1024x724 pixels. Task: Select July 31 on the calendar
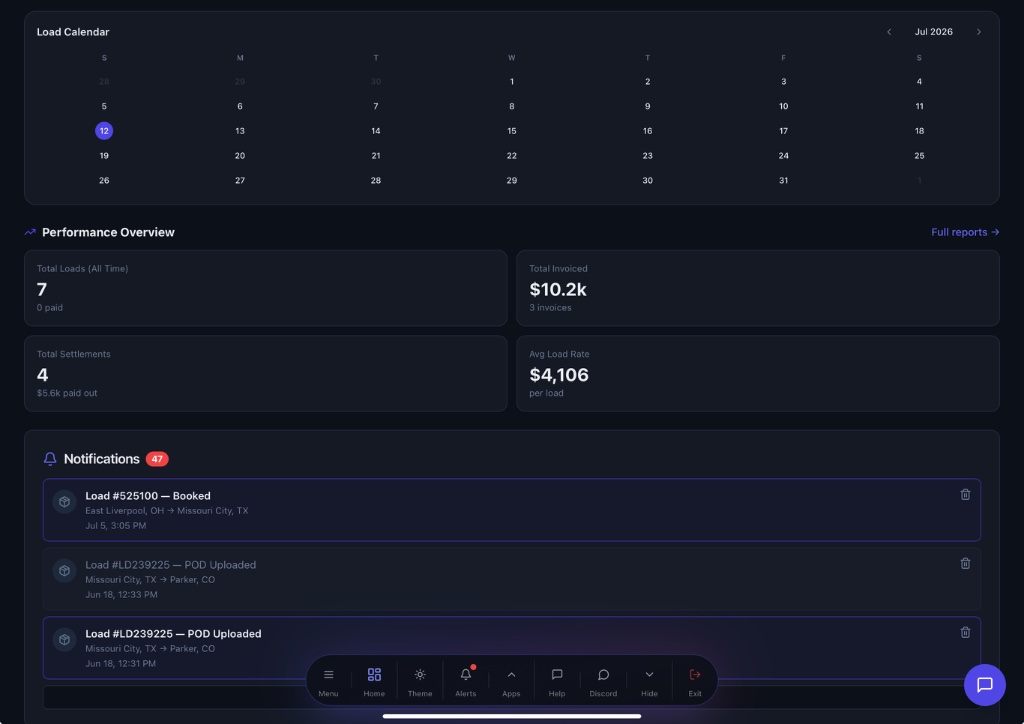[783, 180]
